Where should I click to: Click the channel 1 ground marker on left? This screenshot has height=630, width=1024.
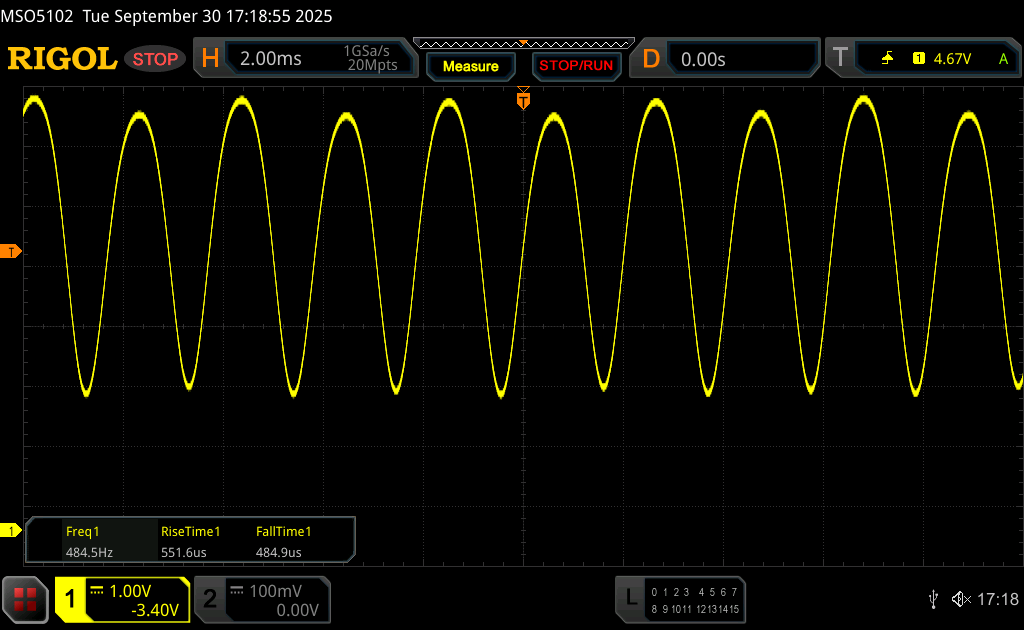point(12,530)
